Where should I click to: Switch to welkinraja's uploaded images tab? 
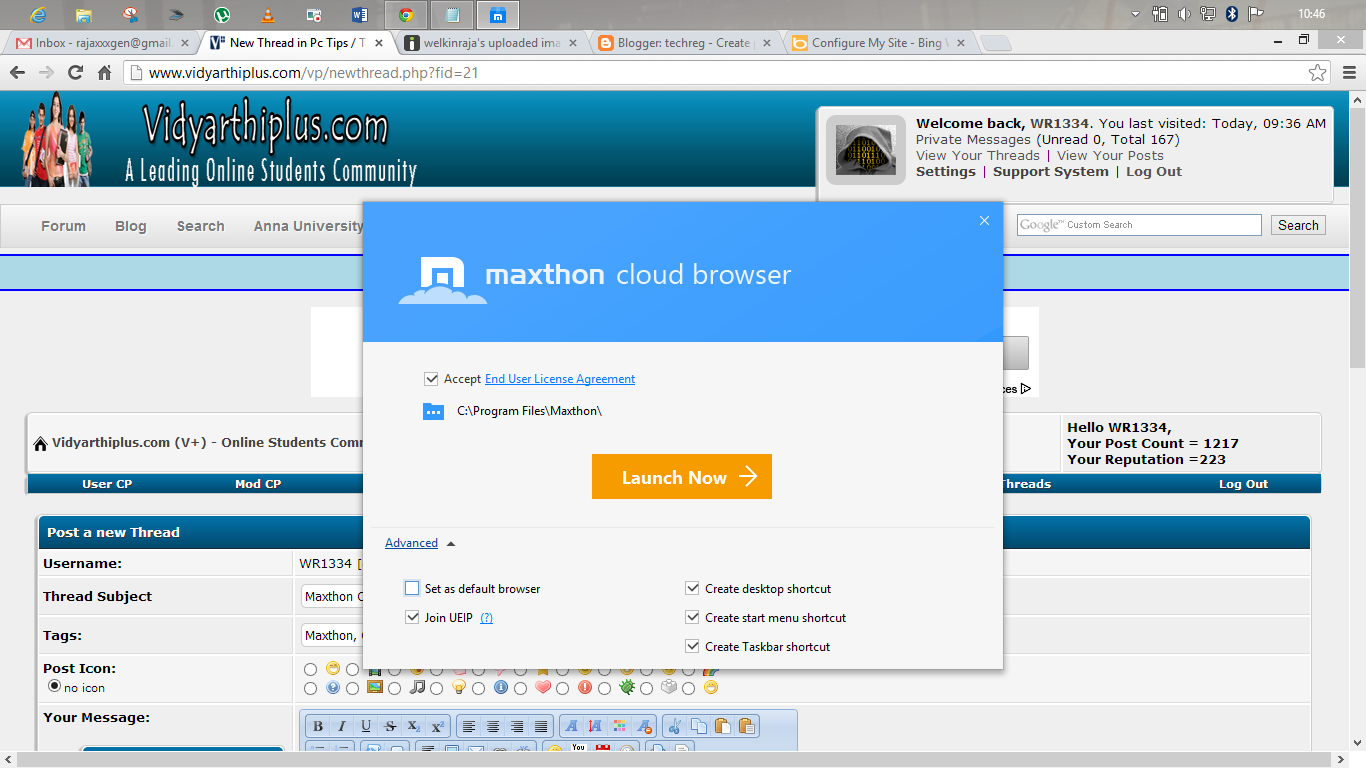(x=491, y=43)
